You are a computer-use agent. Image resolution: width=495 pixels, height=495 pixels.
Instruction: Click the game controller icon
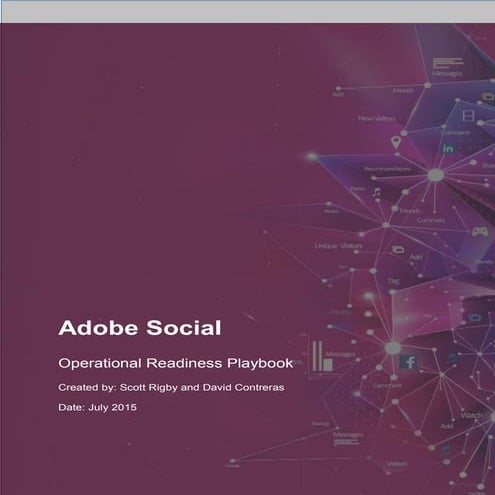point(480,231)
